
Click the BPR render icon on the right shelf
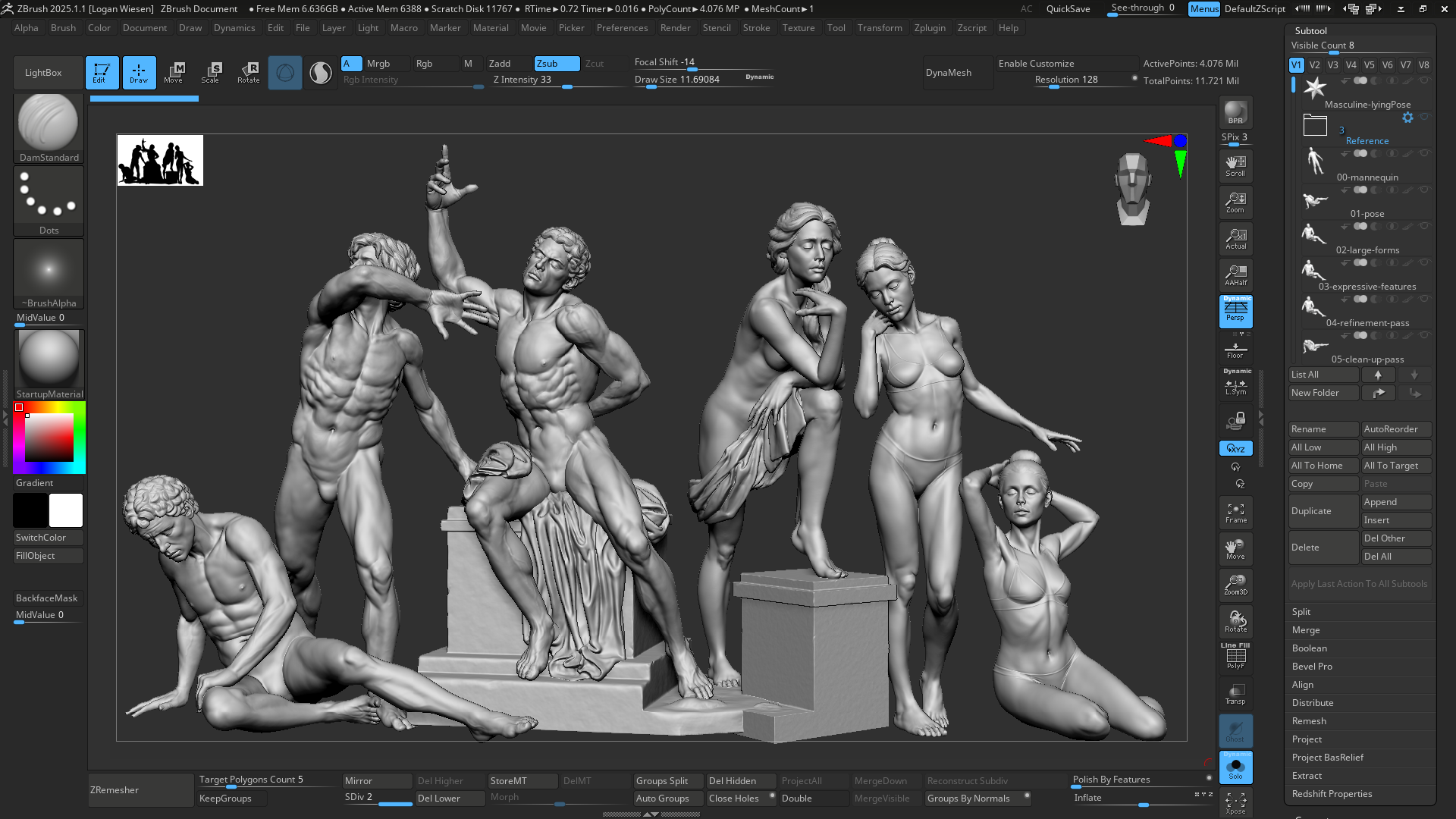coord(1235,114)
